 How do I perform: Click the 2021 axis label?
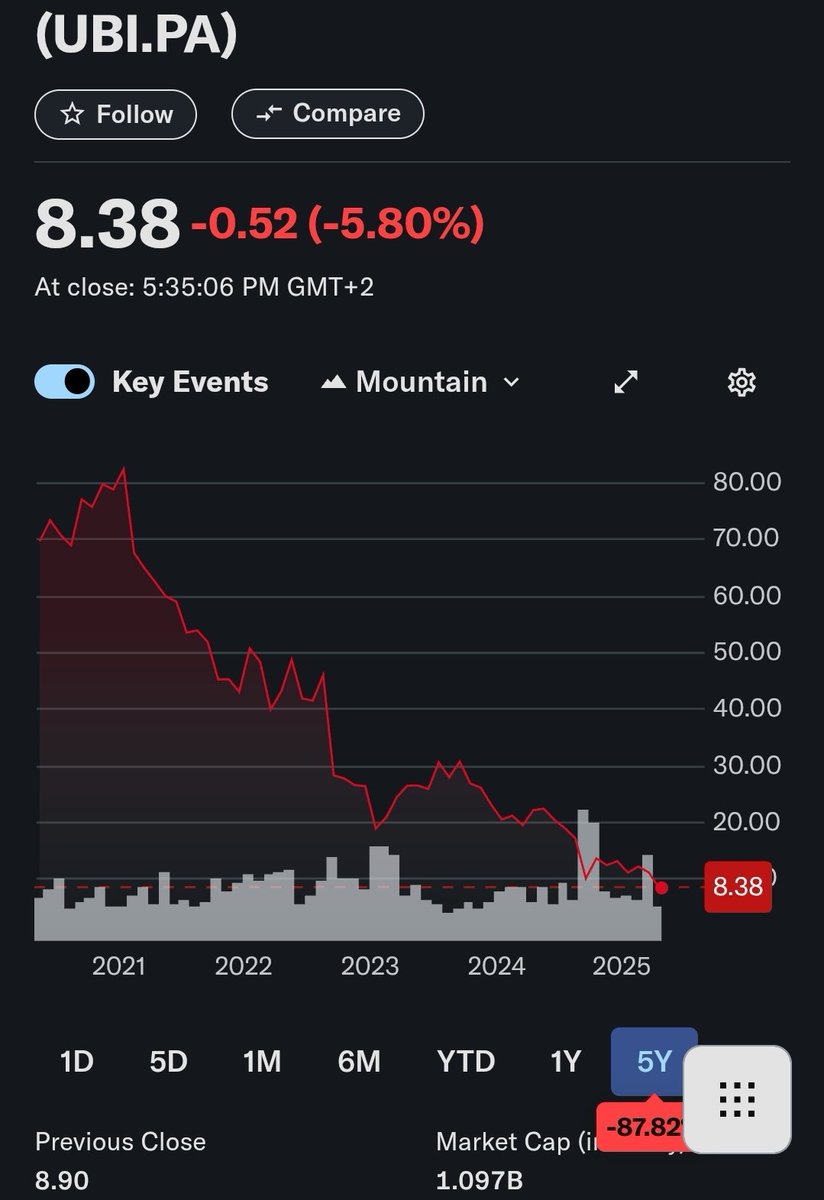point(118,966)
